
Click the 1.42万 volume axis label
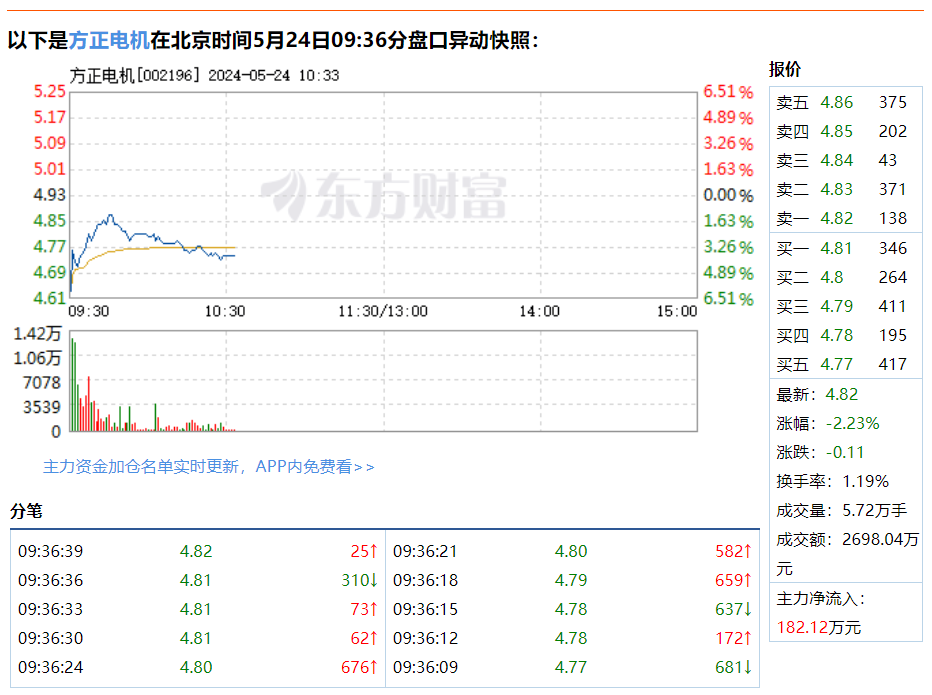click(37, 334)
